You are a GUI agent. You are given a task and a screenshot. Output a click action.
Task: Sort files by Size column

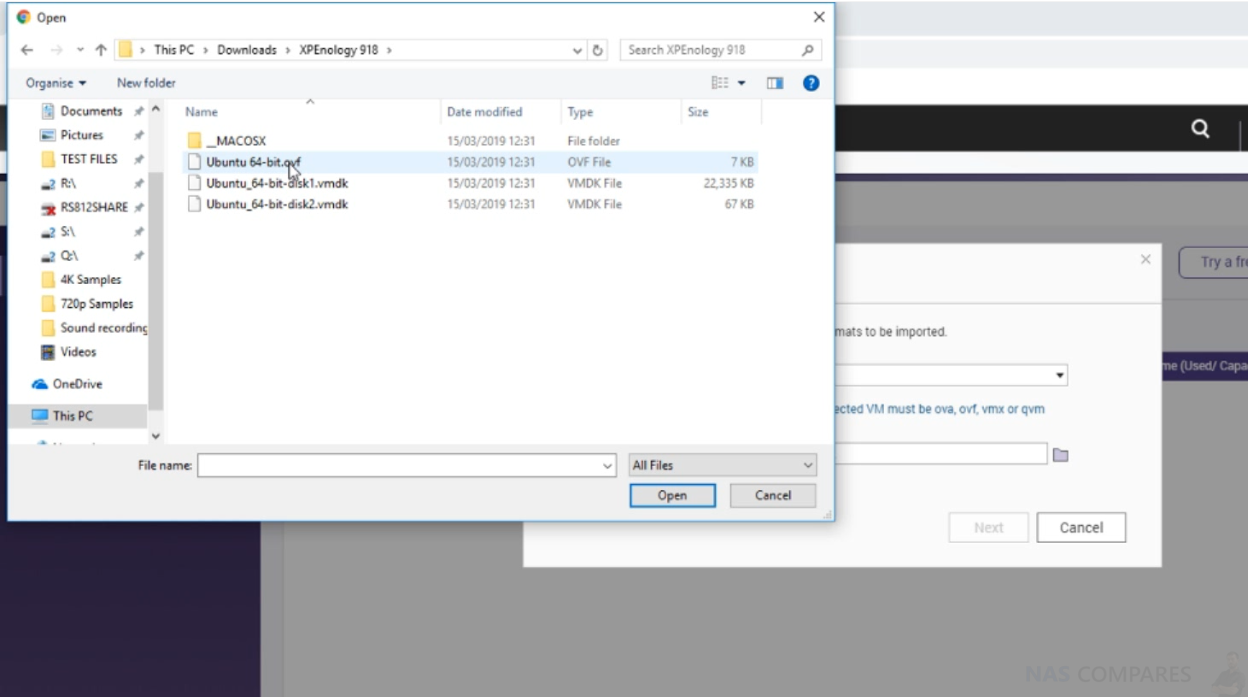click(698, 112)
